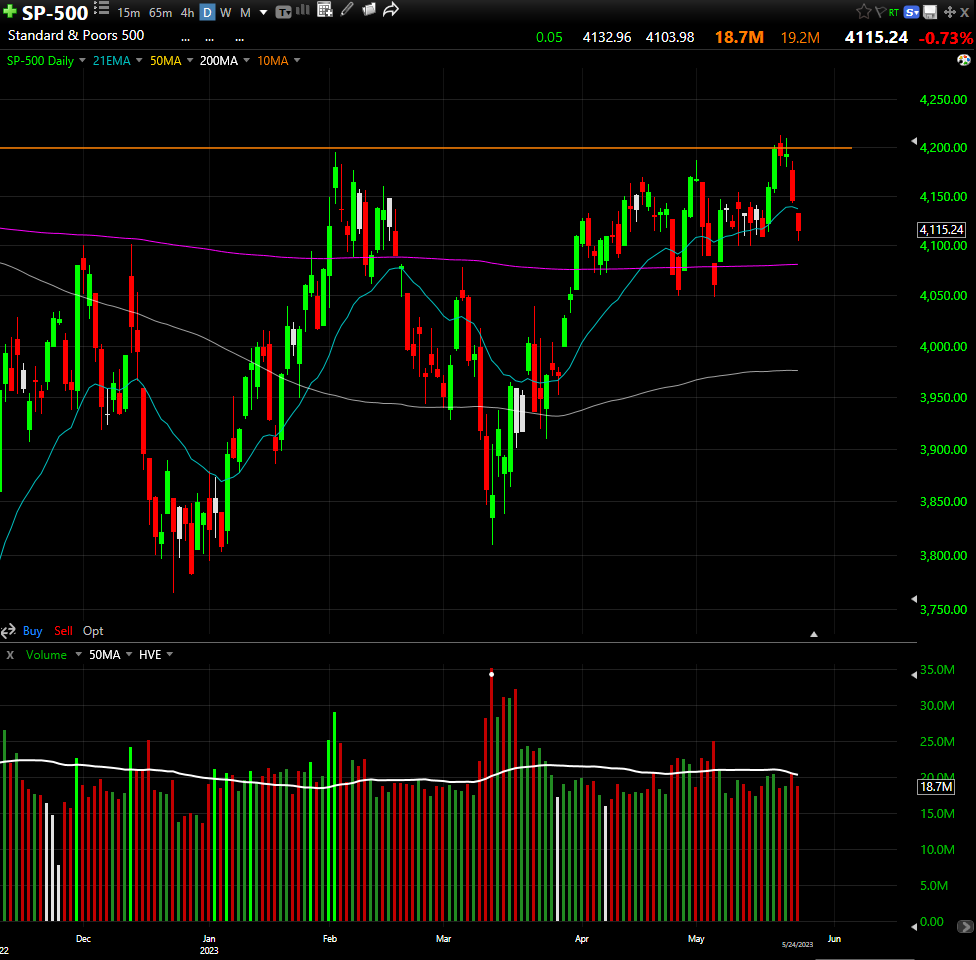
Task: Click the pane-collapse triangle above volume pane
Action: (x=814, y=634)
